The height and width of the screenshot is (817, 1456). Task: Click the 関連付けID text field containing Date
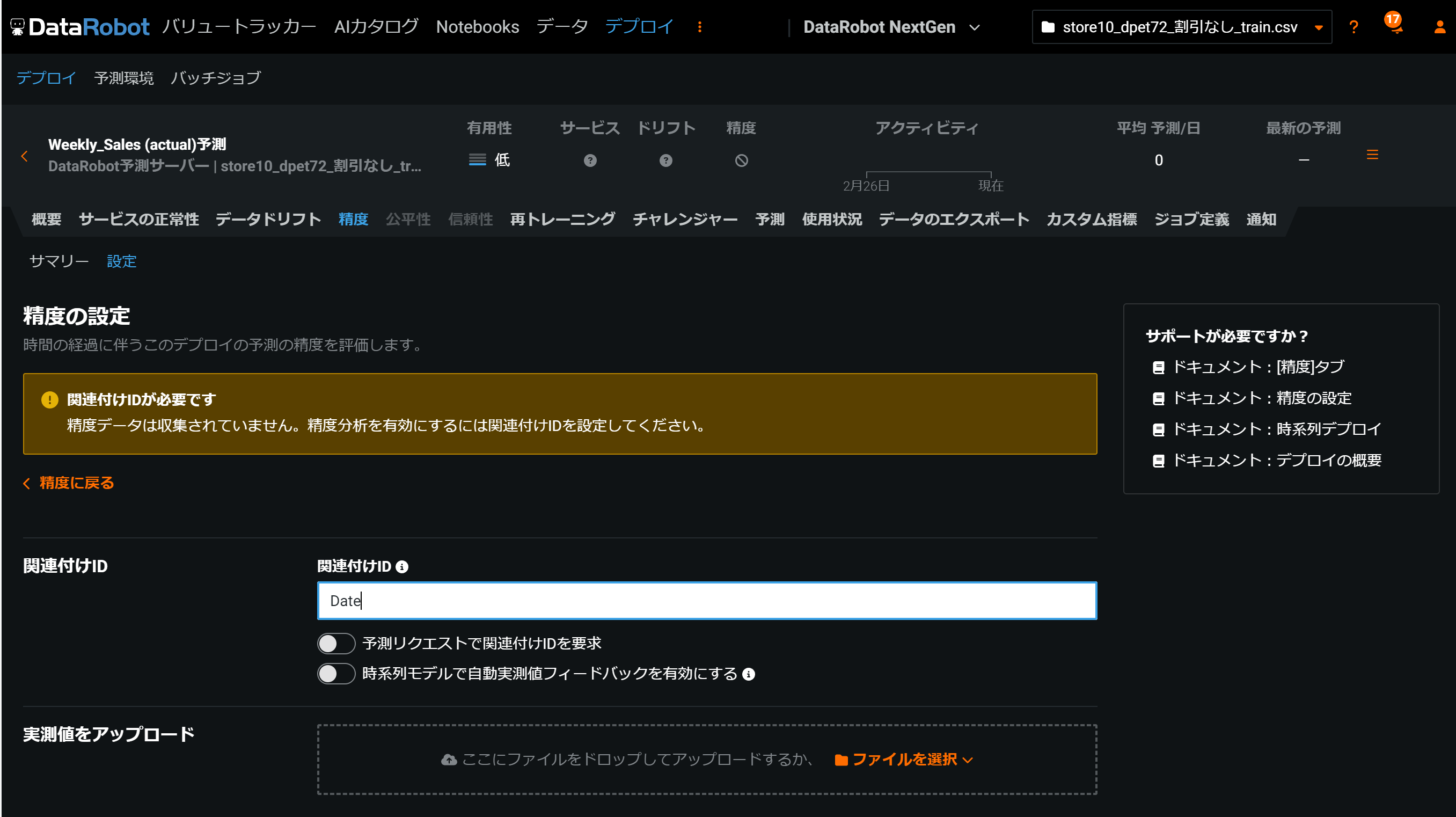pos(706,601)
